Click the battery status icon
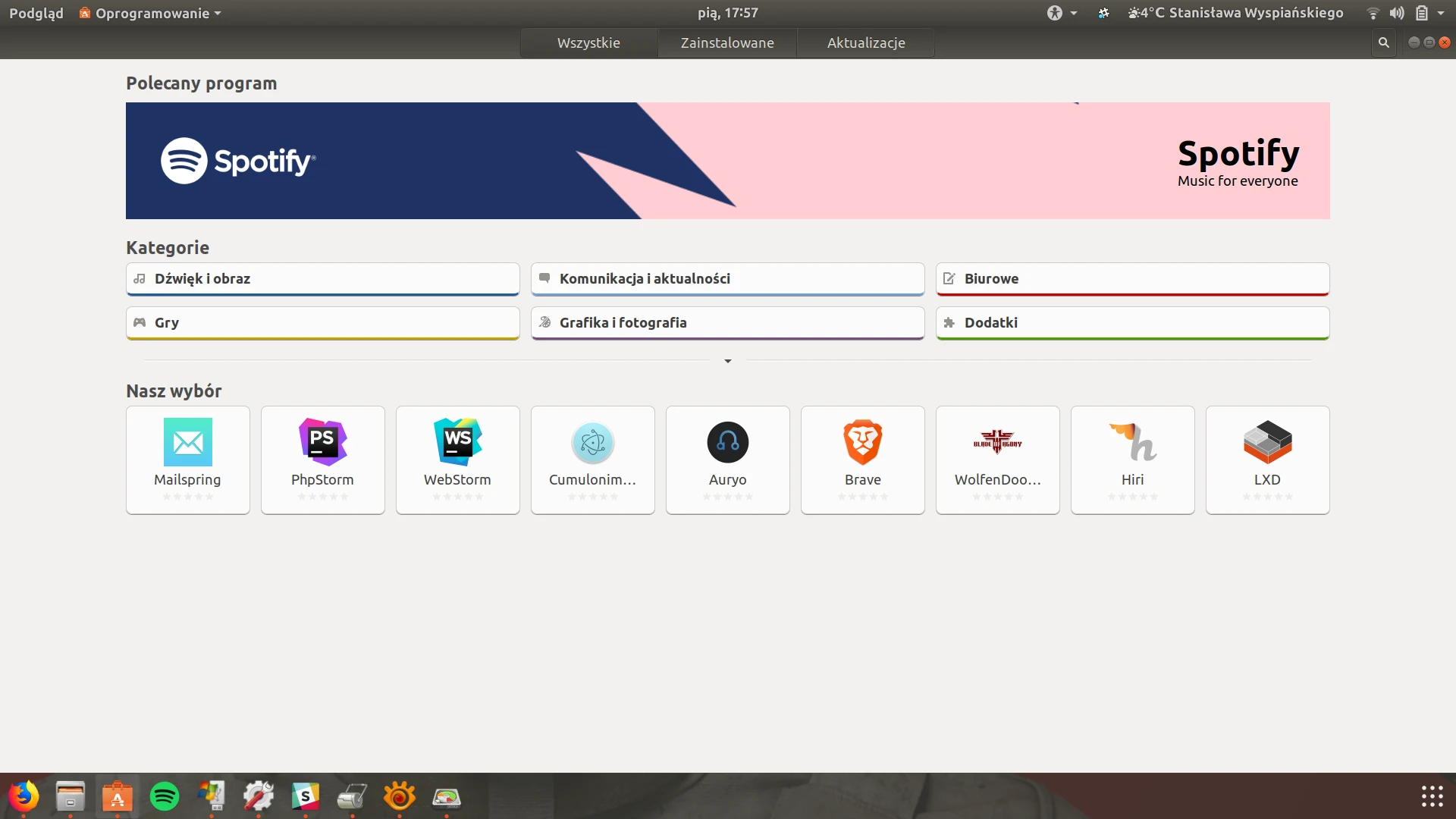Image resolution: width=1456 pixels, height=819 pixels. 1422,13
